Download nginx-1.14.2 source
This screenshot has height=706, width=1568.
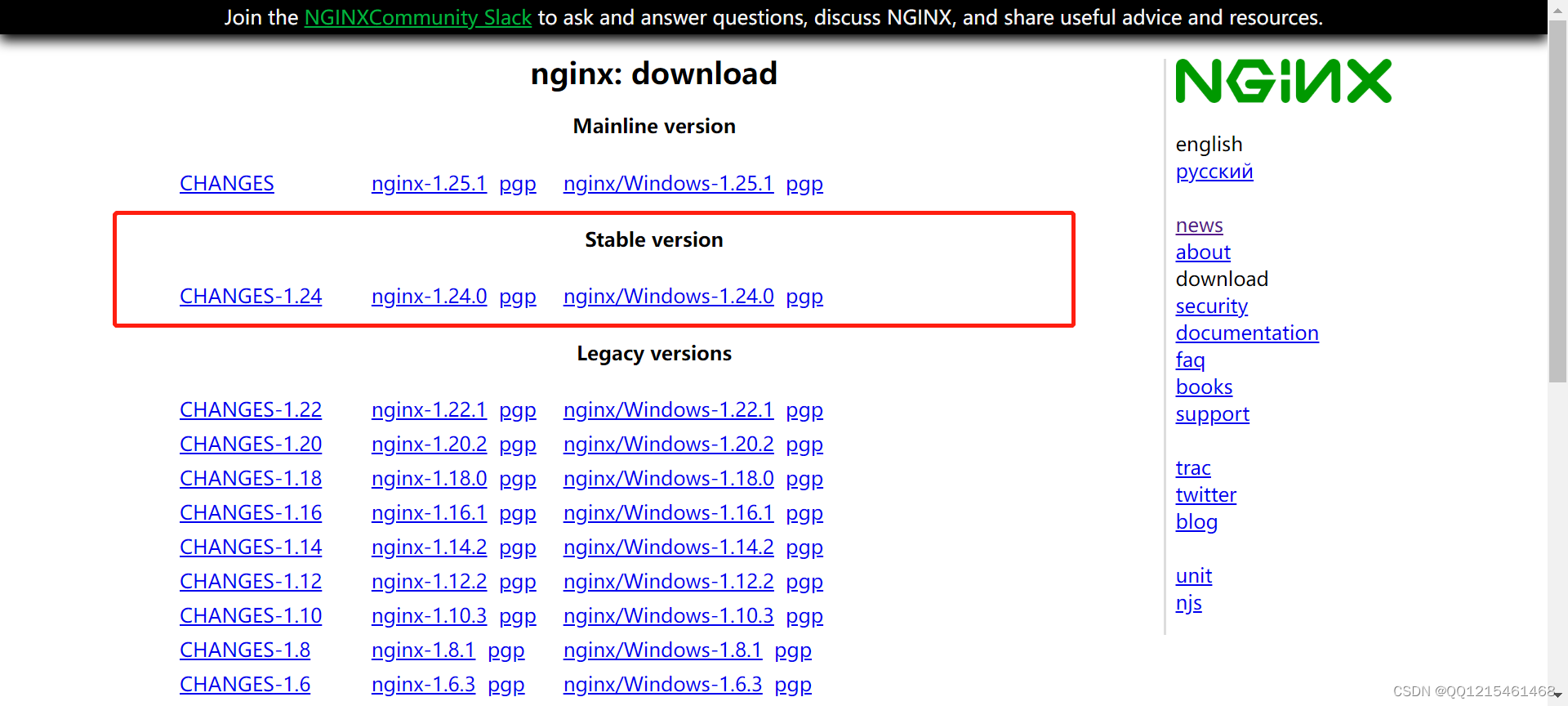[429, 547]
